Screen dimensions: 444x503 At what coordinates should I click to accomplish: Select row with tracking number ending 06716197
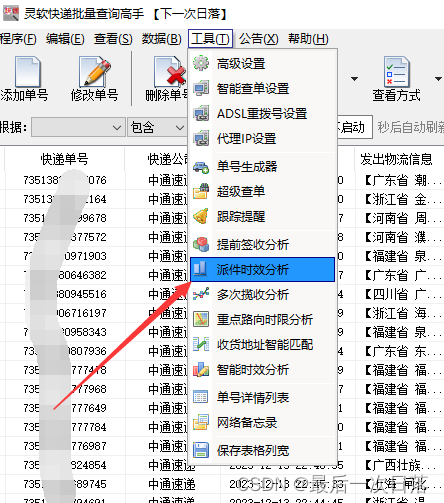(65, 313)
